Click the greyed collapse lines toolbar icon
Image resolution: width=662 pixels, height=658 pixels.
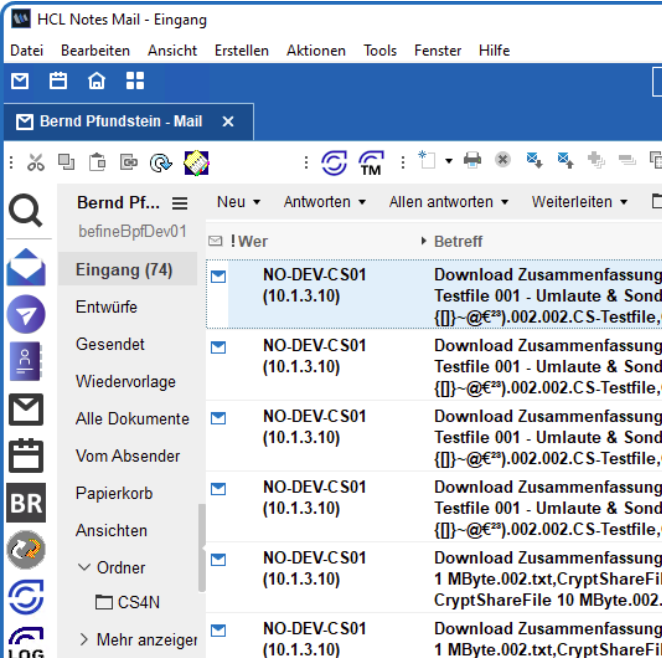[x=627, y=160]
